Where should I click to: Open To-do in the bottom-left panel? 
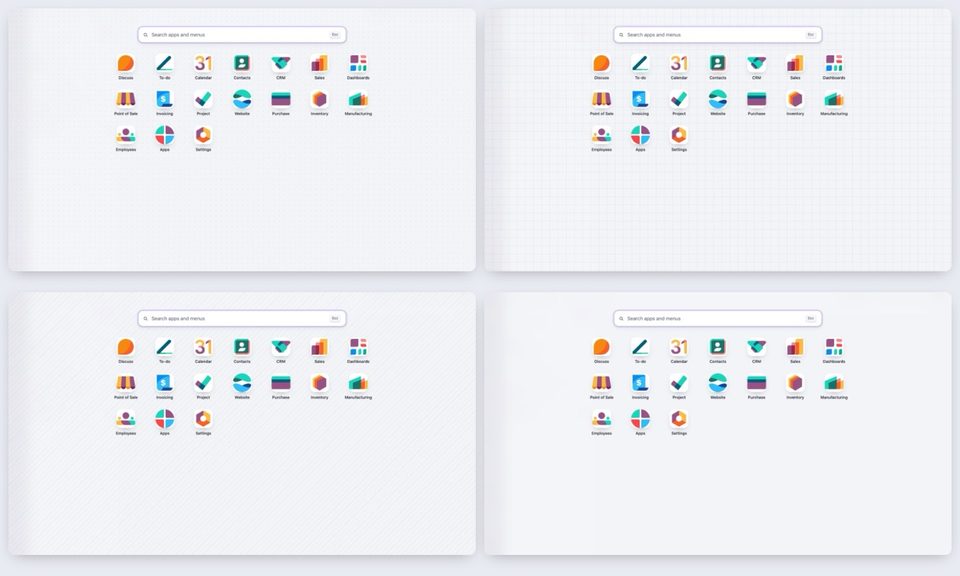165,347
